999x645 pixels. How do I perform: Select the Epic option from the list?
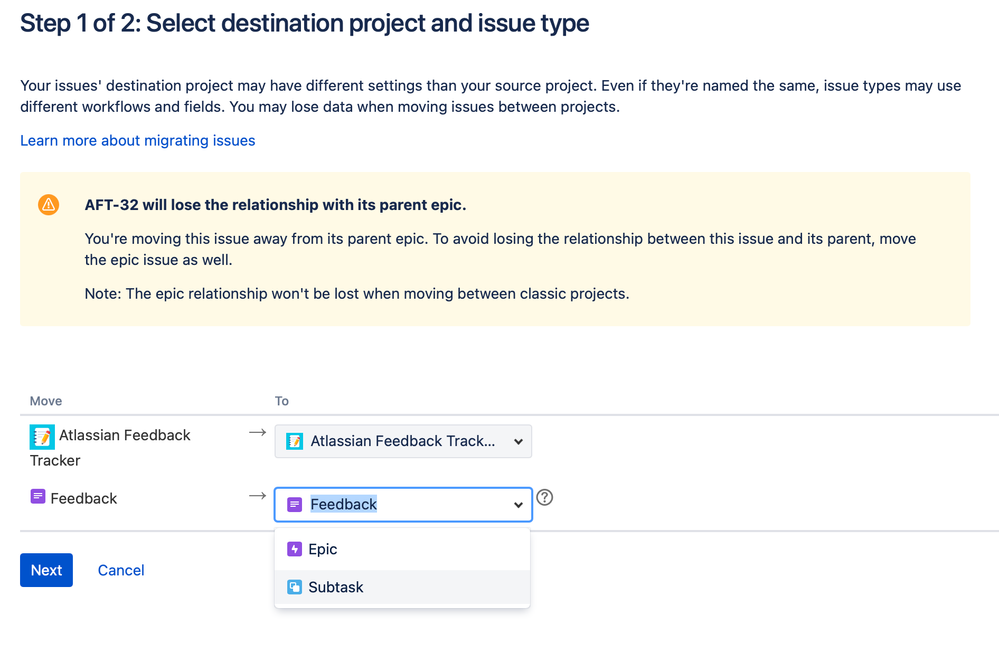click(x=323, y=549)
